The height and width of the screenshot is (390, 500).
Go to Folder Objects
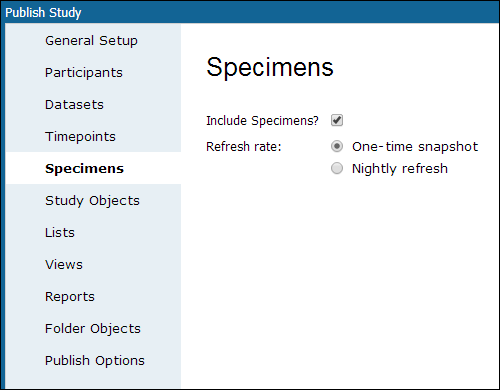93,329
